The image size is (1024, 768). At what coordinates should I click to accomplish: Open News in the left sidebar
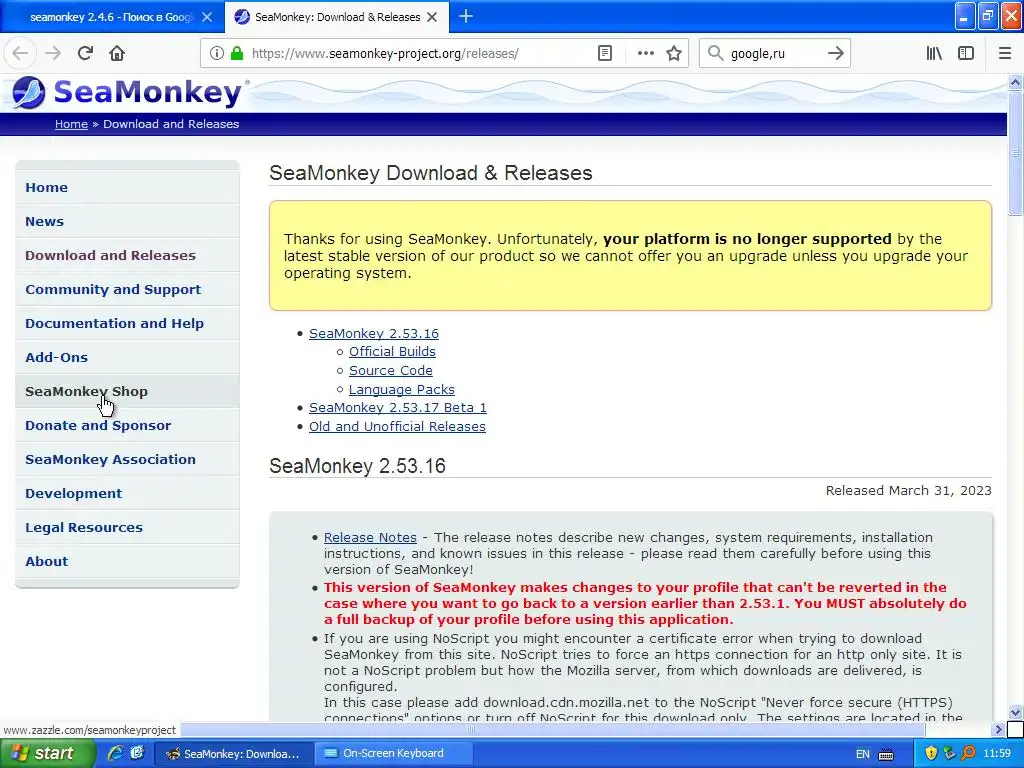(x=127, y=221)
